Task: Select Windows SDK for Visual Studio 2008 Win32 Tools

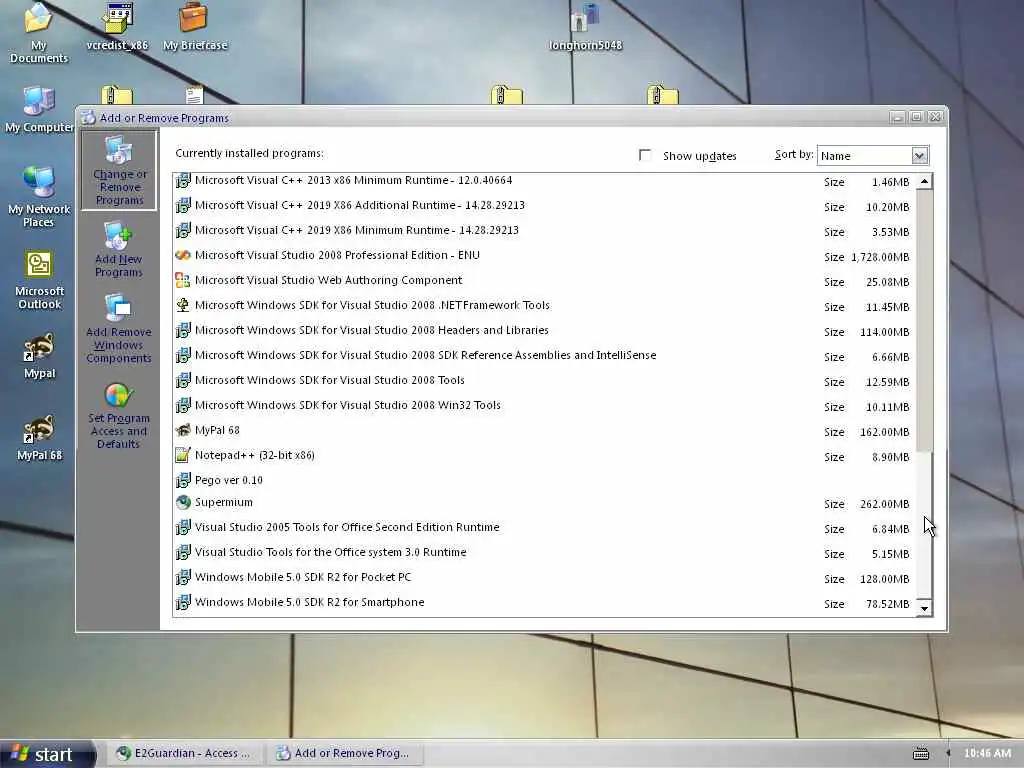Action: point(543,406)
